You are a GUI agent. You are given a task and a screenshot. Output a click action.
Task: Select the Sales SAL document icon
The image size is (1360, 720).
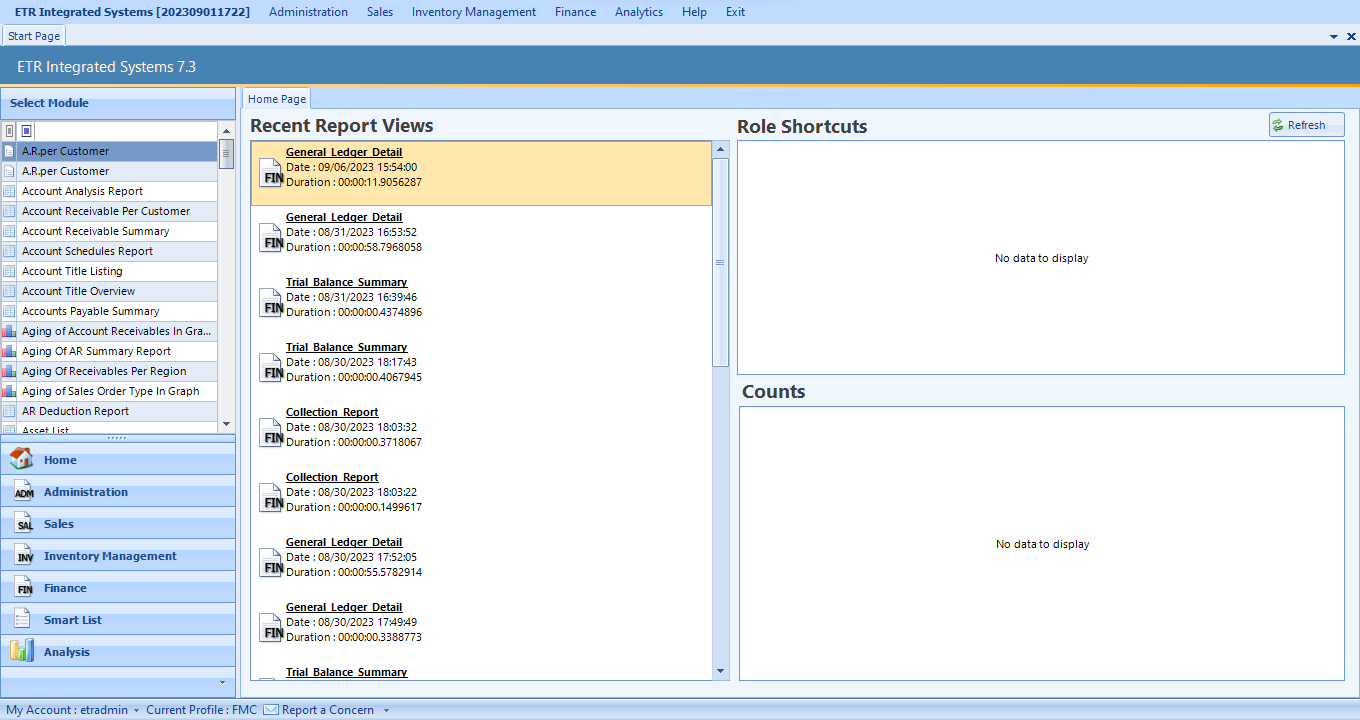[x=24, y=524]
